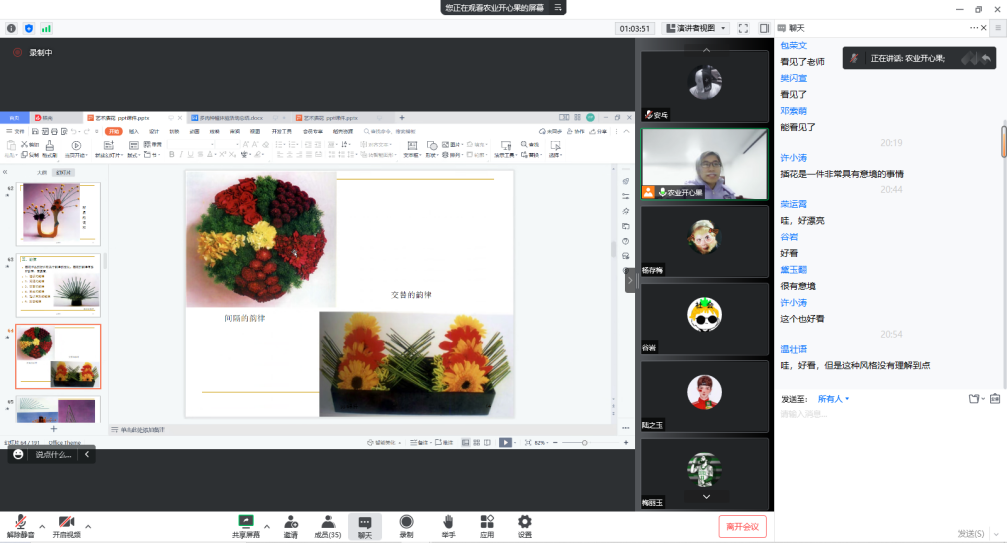
Task: Click the Invite (邀请) icon
Action: pyautogui.click(x=290, y=526)
